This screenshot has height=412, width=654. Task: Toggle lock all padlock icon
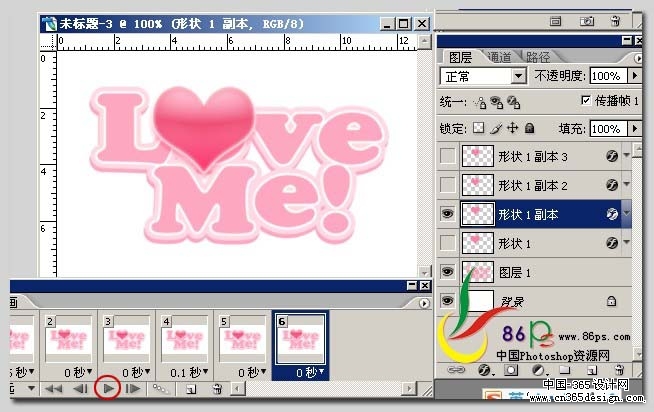(529, 128)
